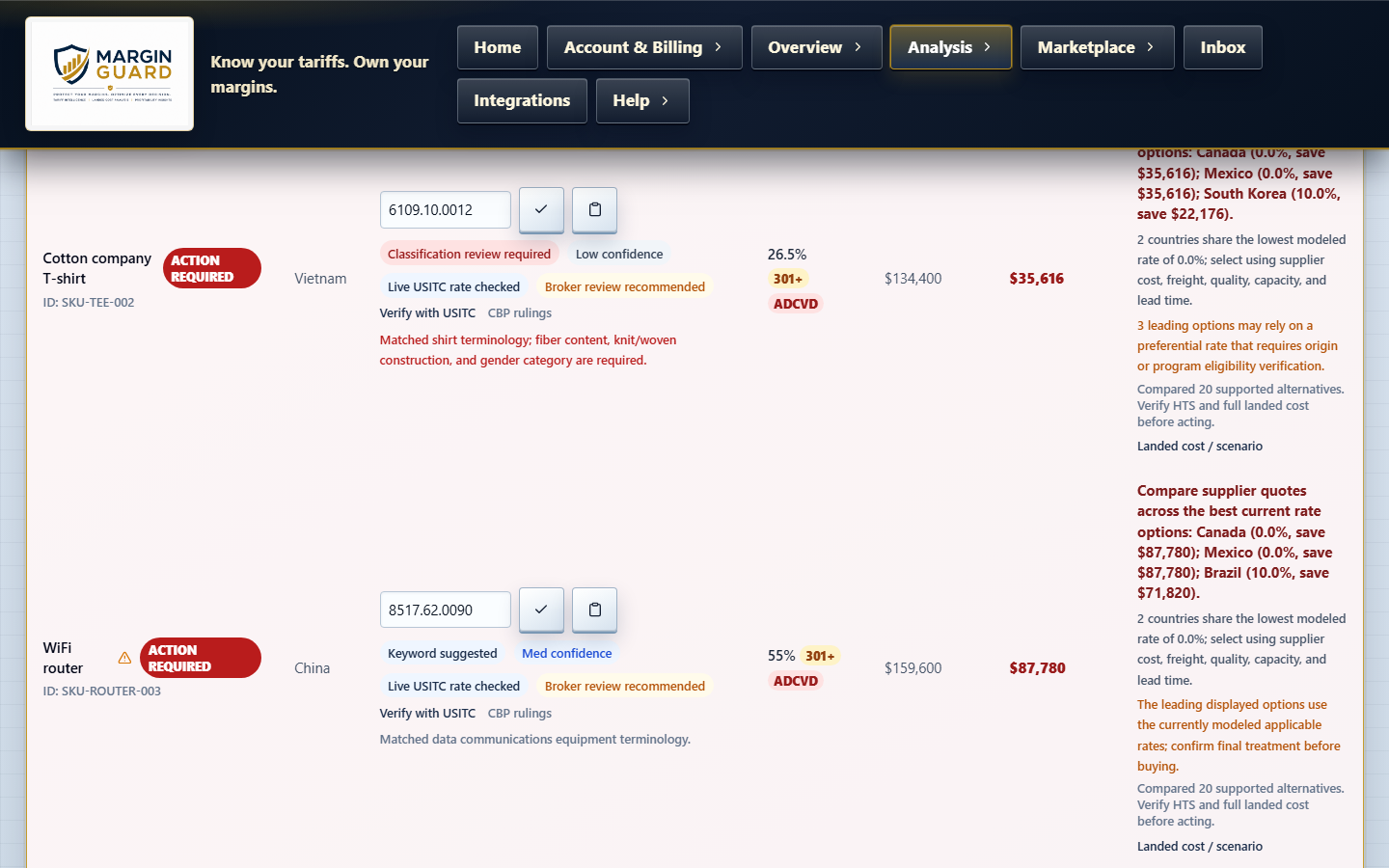Click the 301+ badge under 26.5%

788,279
